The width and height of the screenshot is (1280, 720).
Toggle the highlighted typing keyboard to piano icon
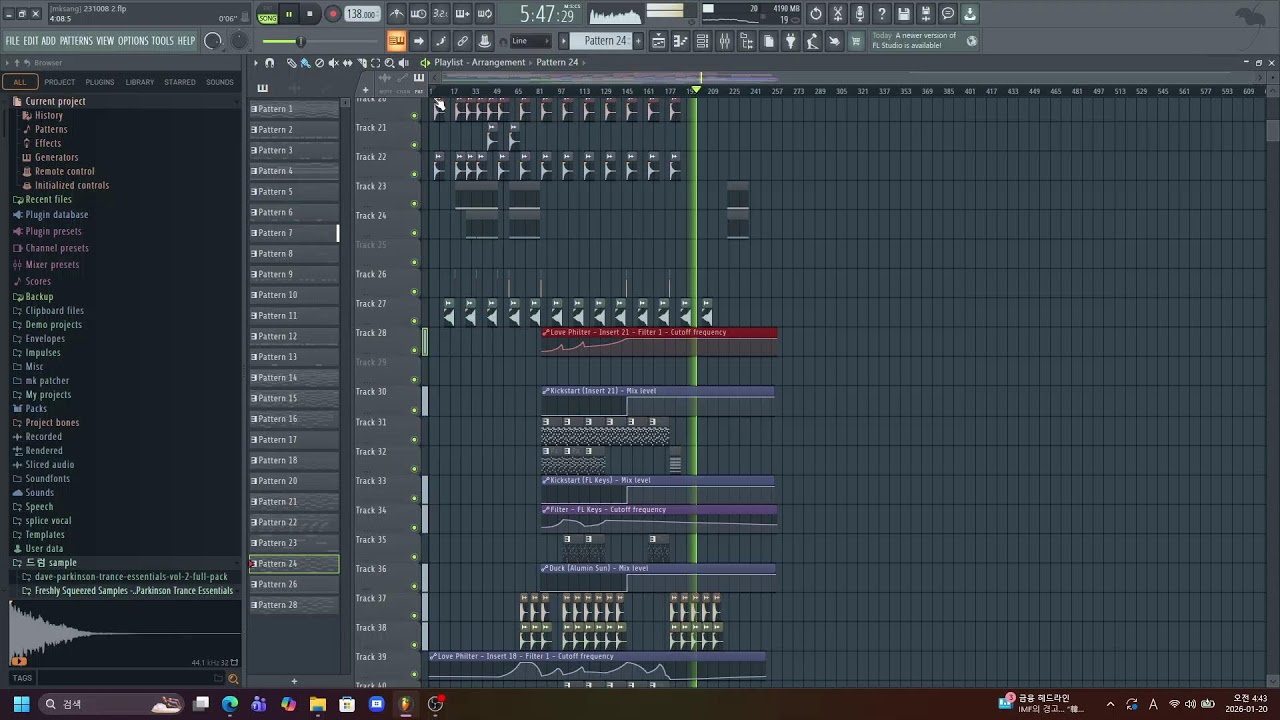click(397, 41)
